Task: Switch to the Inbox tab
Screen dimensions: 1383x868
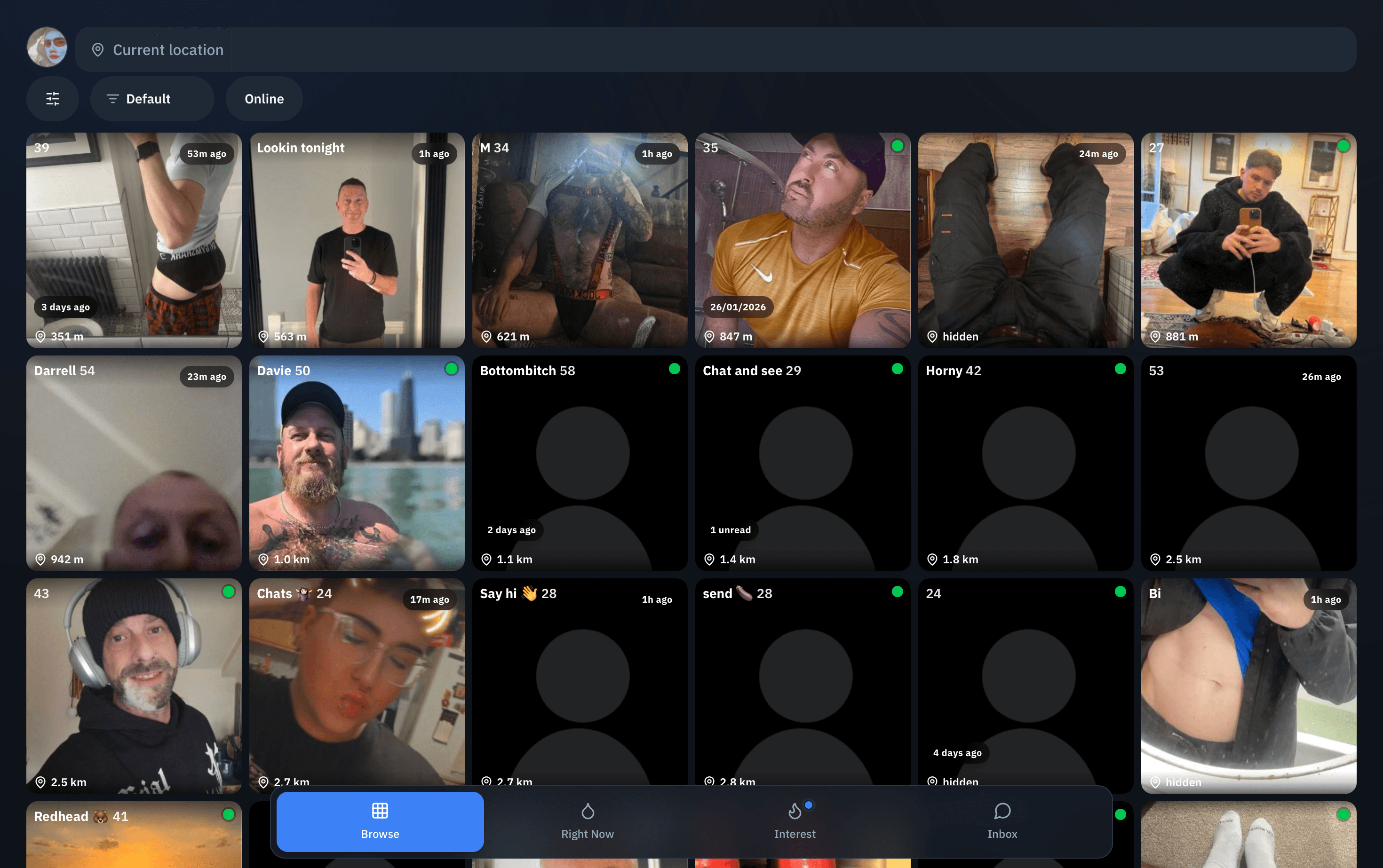Action: [1002, 821]
